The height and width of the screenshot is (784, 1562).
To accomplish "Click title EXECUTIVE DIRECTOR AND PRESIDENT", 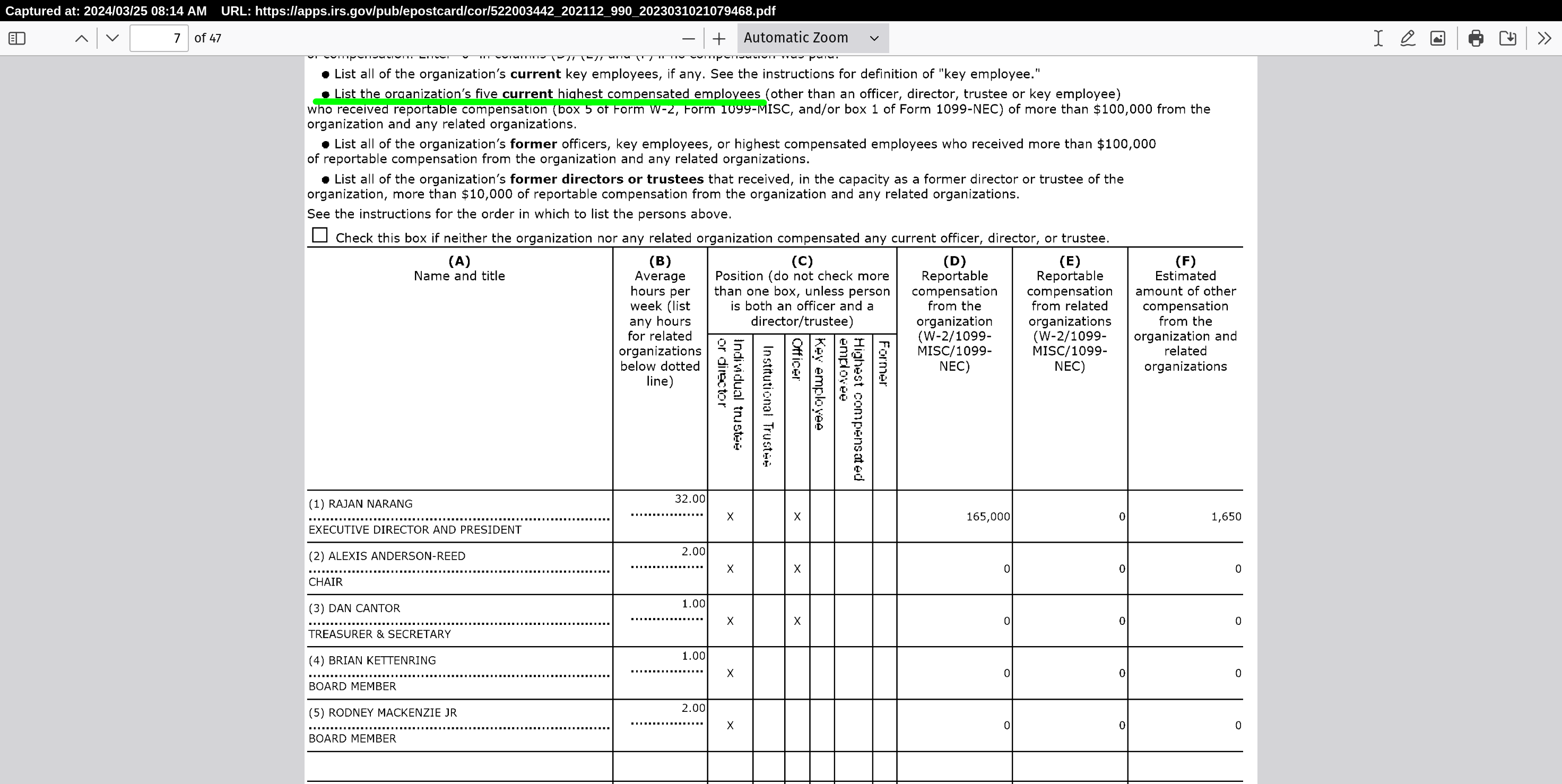I will coord(415,530).
